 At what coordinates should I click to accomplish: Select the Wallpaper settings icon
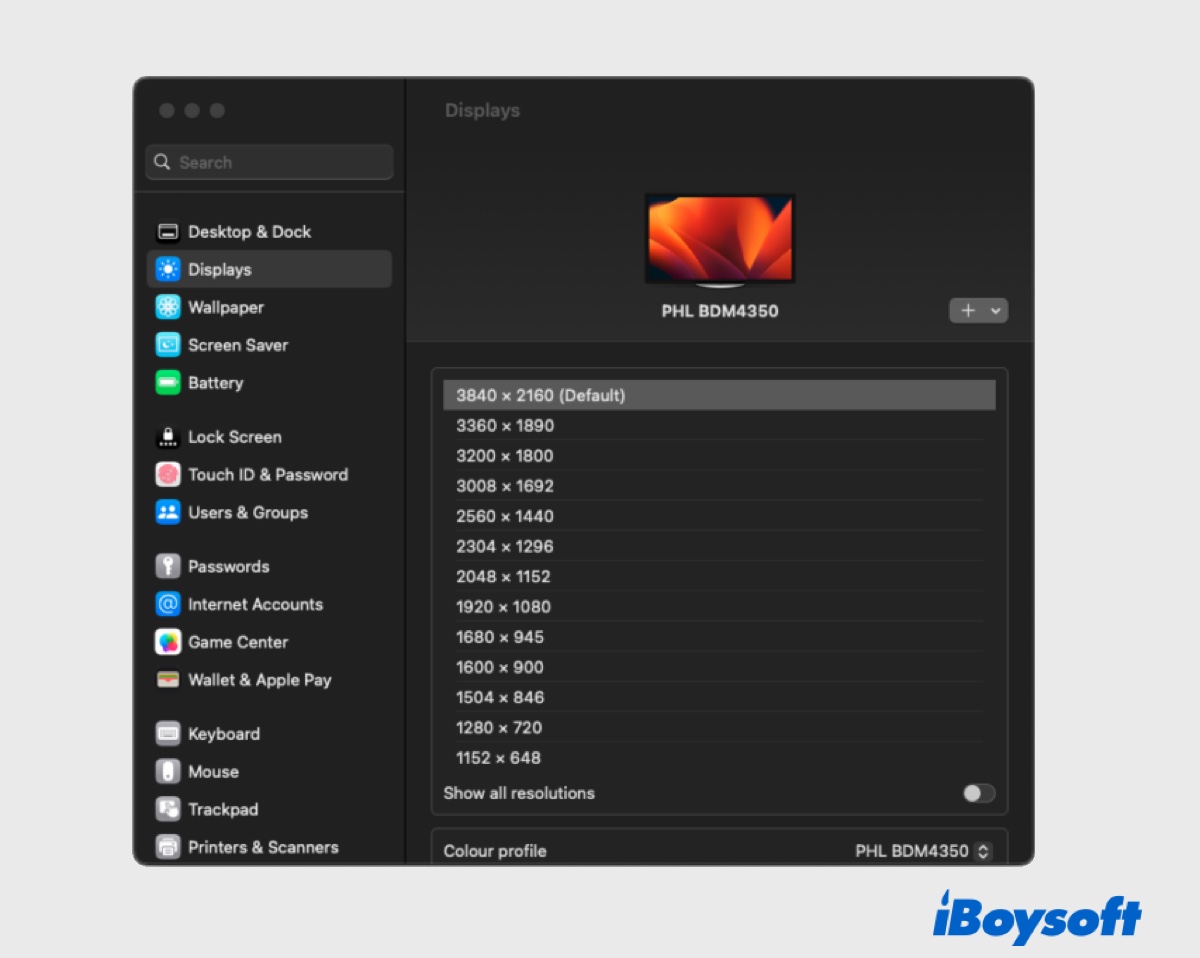click(x=224, y=307)
